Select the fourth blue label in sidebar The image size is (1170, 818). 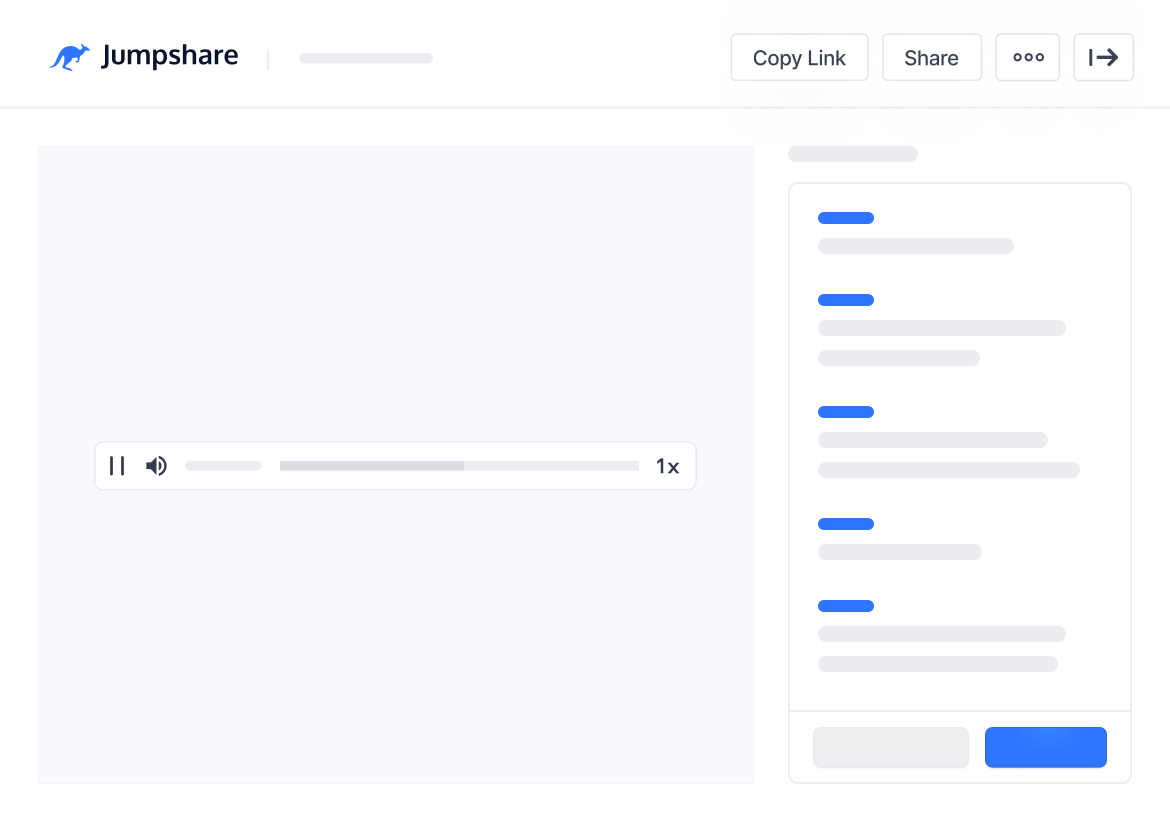tap(846, 524)
